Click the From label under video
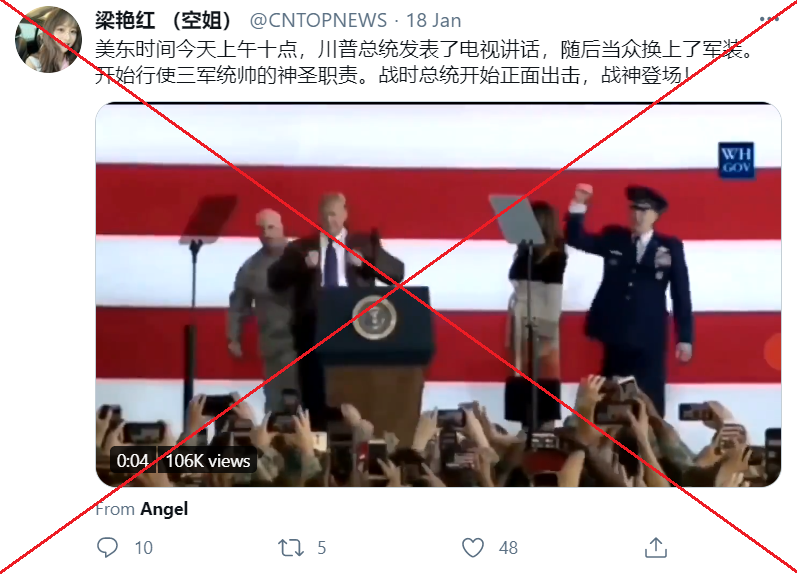This screenshot has width=797, height=574. 115,509
